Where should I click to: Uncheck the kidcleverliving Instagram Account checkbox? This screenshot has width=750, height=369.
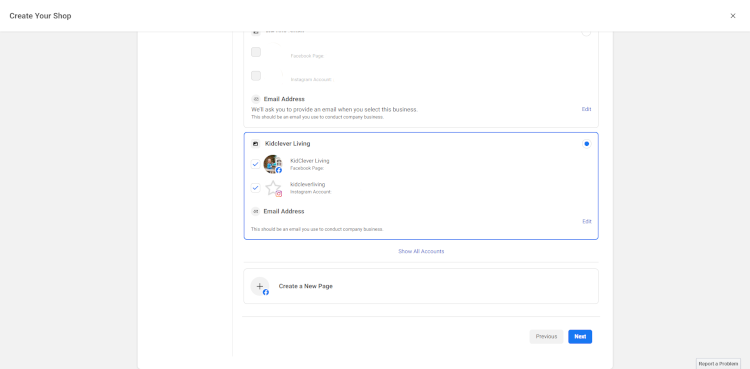[x=255, y=188]
